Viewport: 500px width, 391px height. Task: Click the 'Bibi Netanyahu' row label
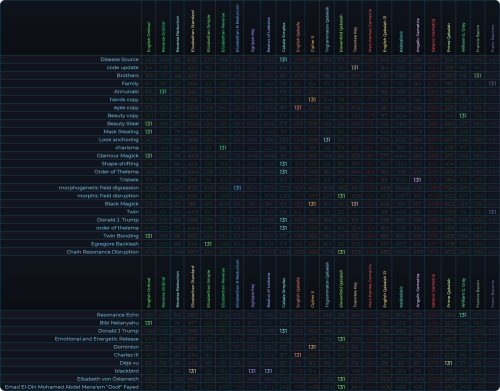(119, 323)
